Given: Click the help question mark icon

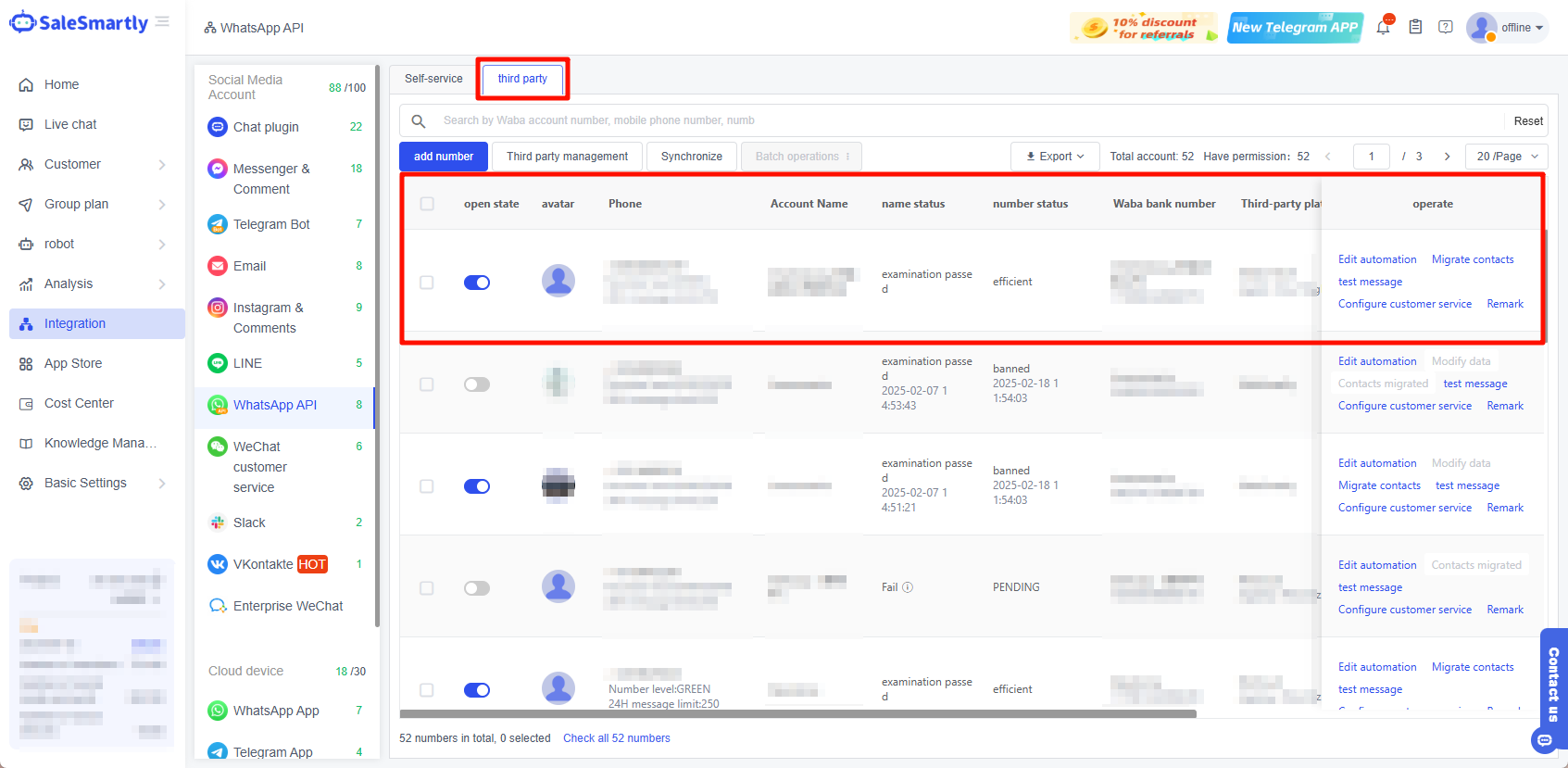Looking at the screenshot, I should [1445, 28].
